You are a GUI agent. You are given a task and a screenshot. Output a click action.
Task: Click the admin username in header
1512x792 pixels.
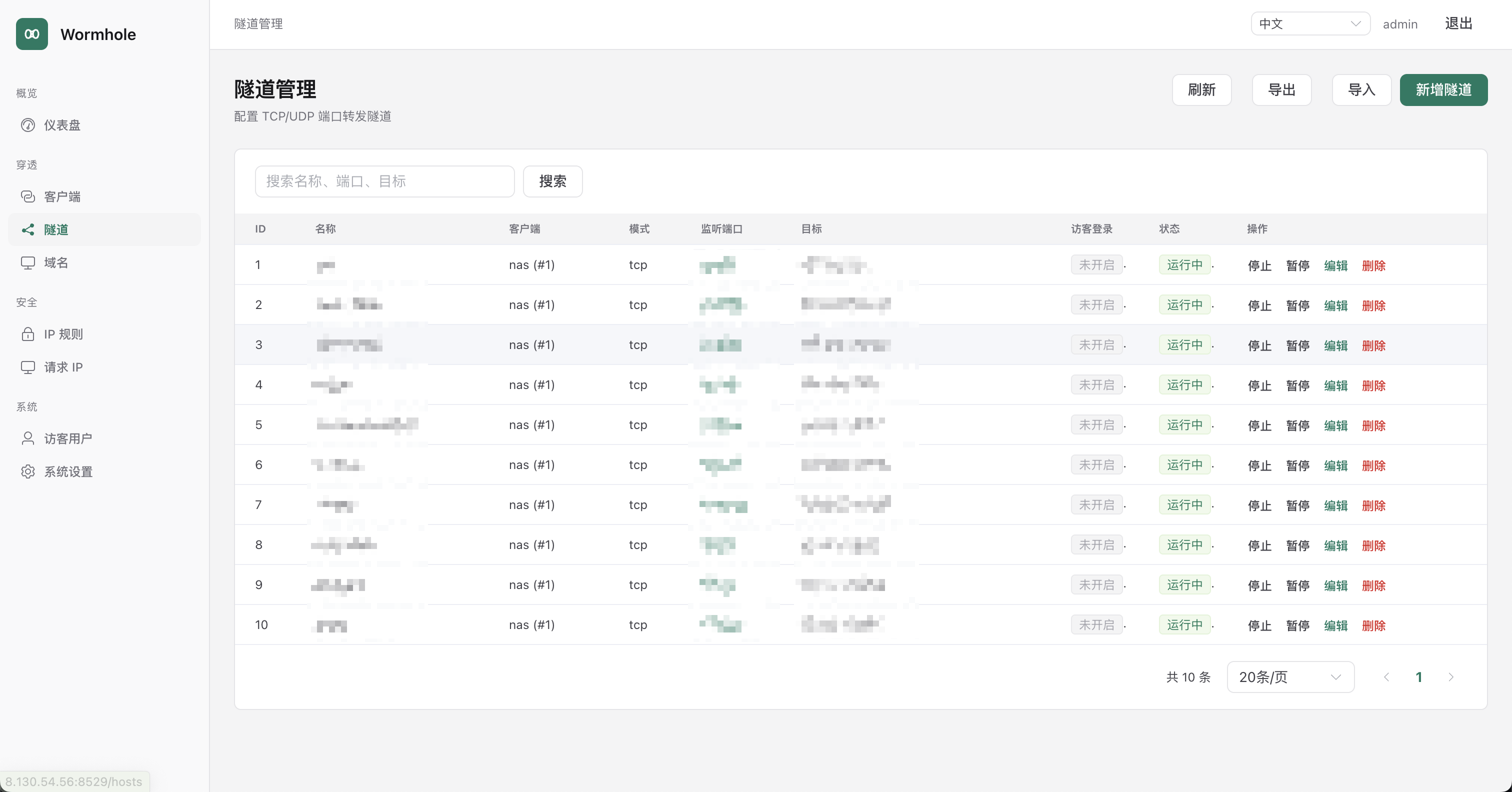coord(1400,24)
